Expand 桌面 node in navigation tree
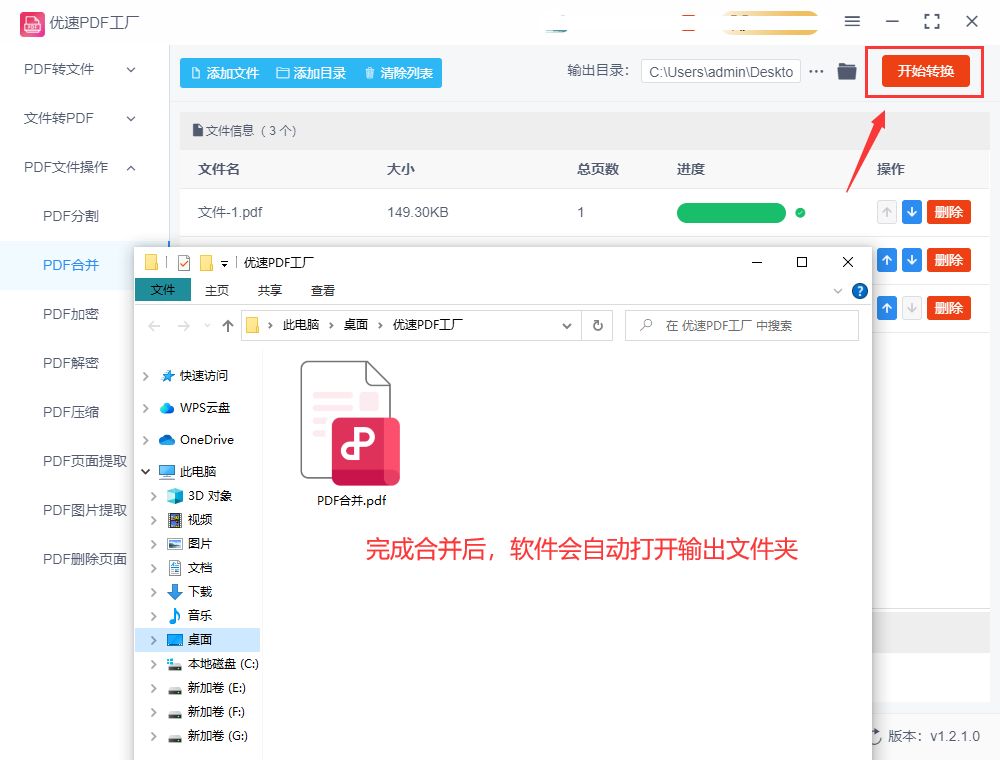Viewport: 1000px width, 760px height. (154, 640)
